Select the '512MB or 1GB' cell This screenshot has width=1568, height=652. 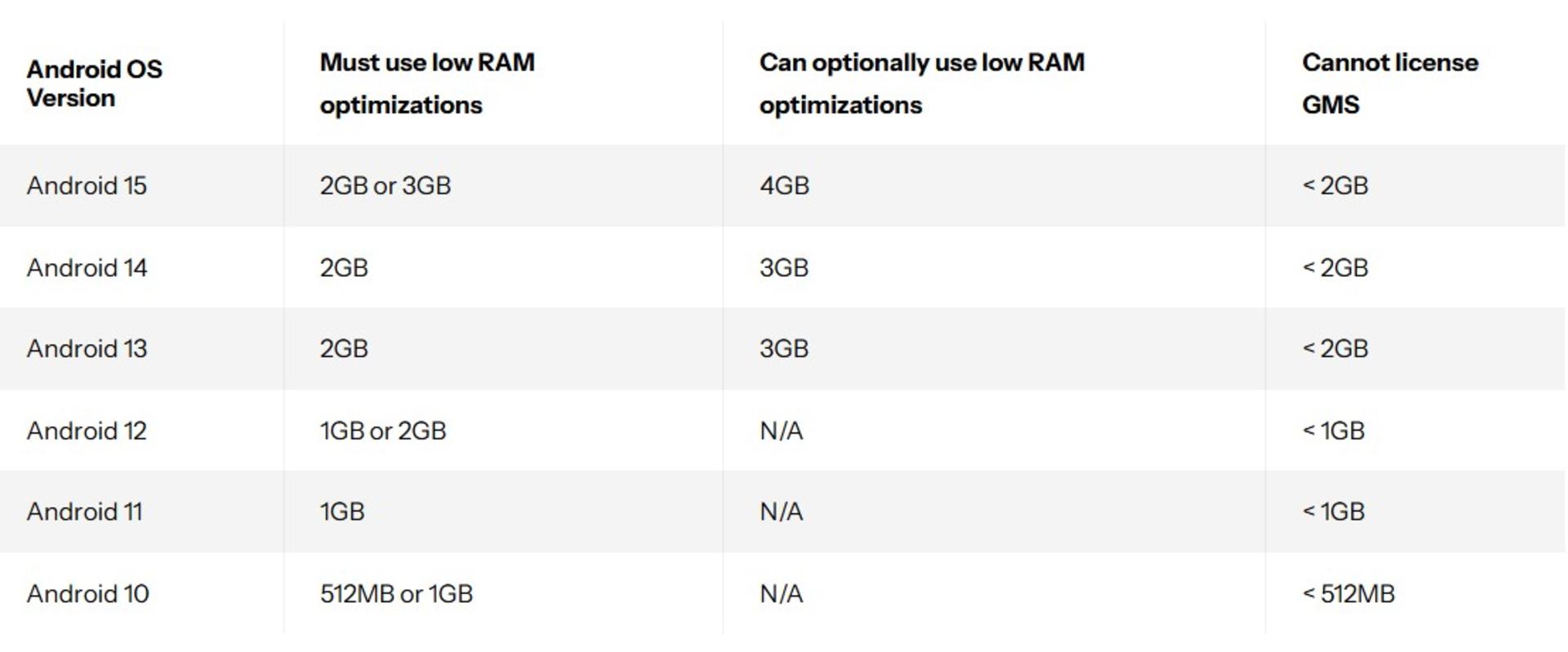(396, 593)
